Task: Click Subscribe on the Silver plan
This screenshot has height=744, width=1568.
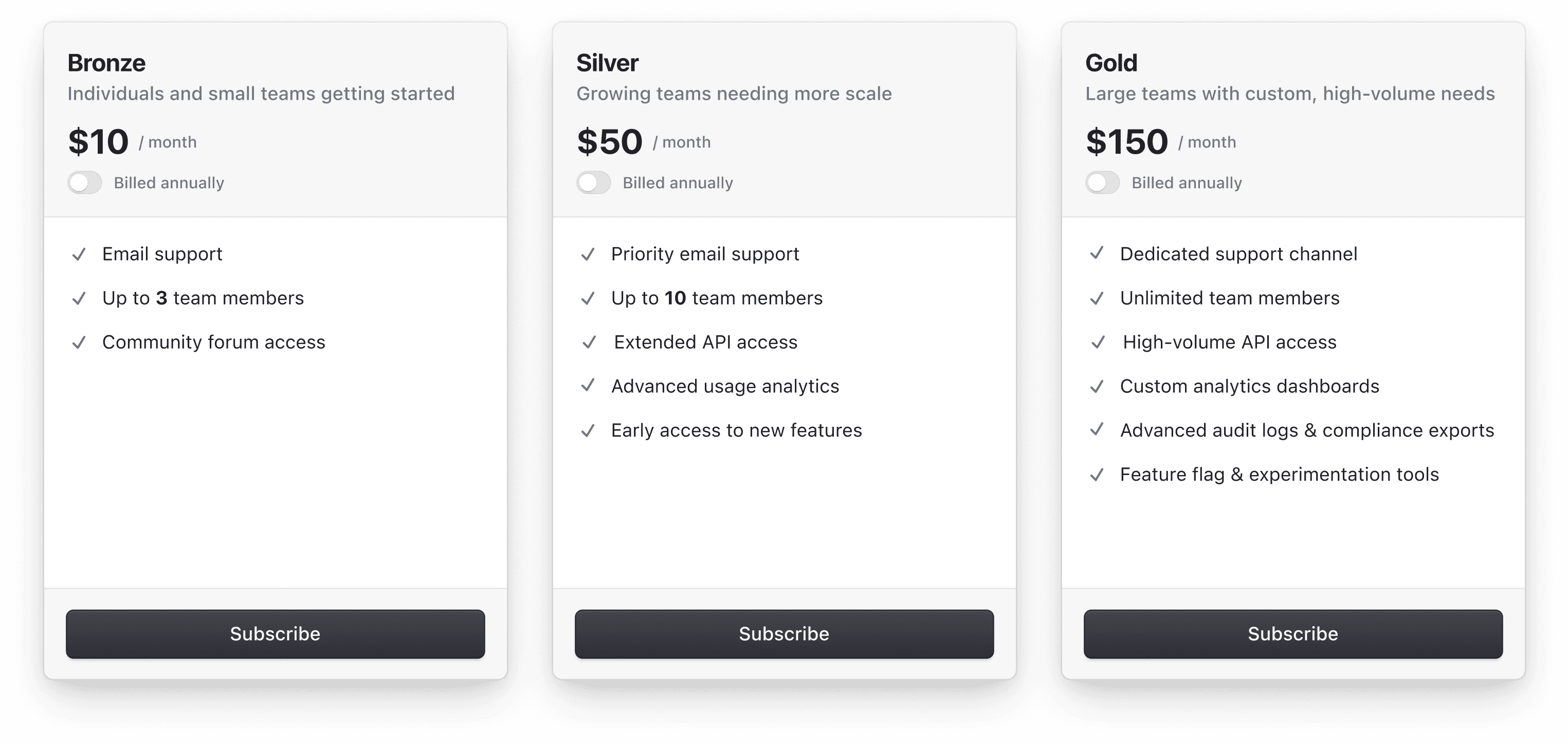Action: pyautogui.click(x=783, y=634)
